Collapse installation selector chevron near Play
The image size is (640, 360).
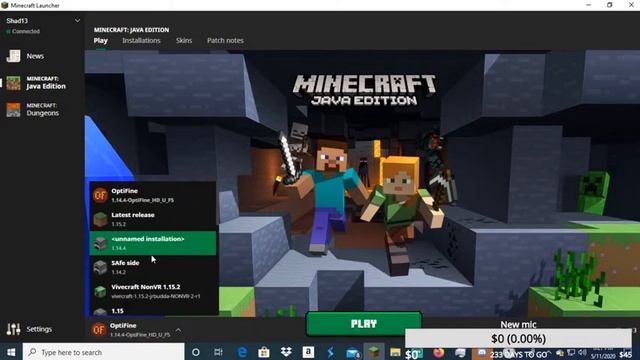(178, 330)
